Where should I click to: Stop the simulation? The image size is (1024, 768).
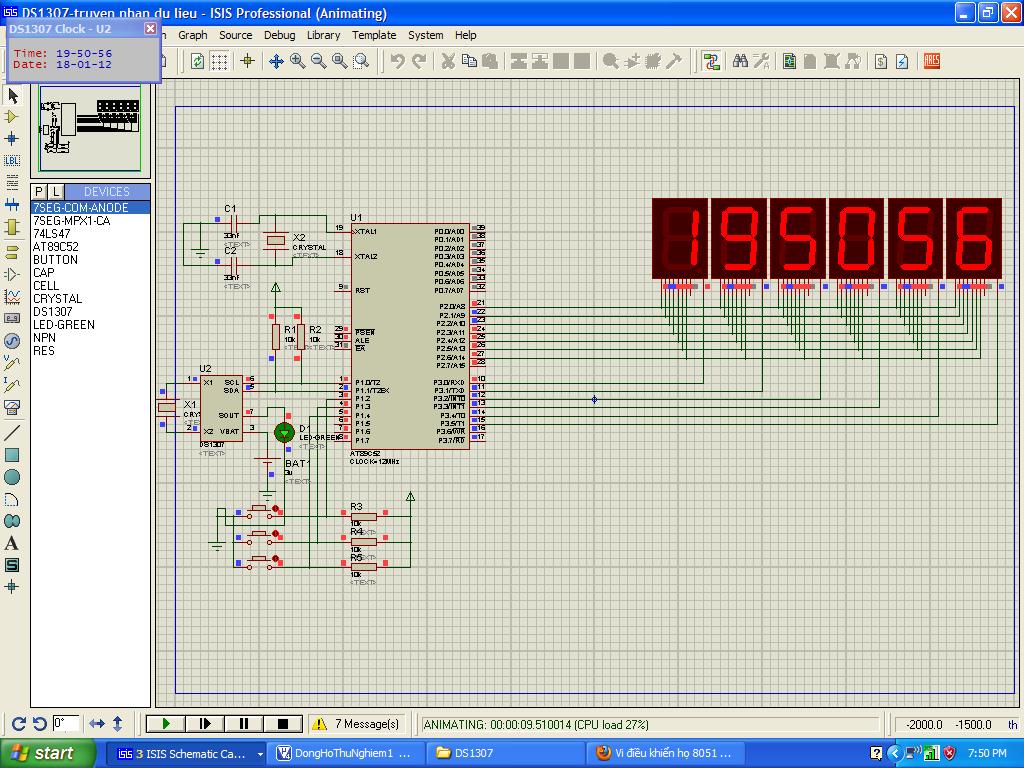coord(282,723)
